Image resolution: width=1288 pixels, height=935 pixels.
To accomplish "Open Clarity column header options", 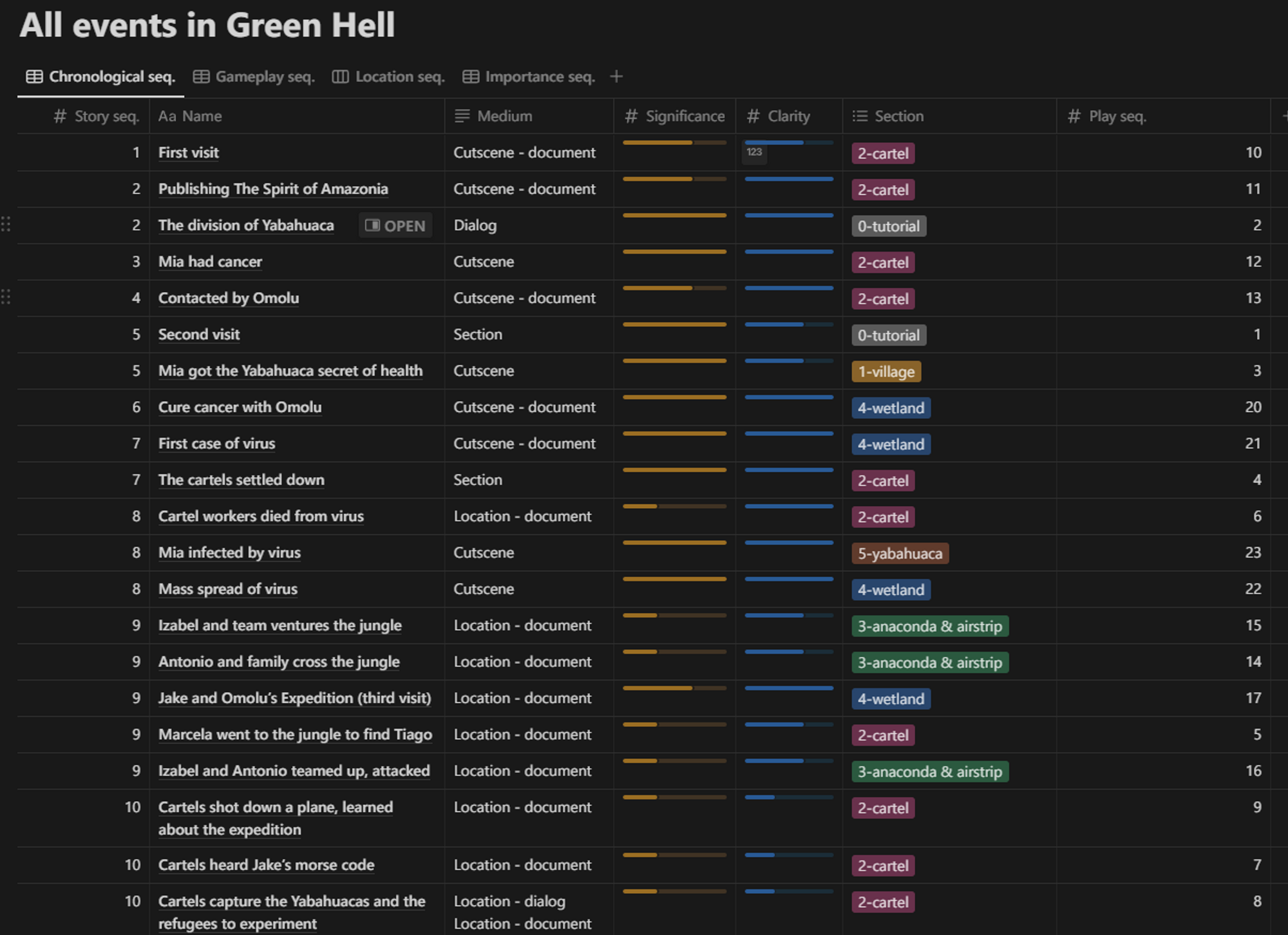I will coord(779,117).
